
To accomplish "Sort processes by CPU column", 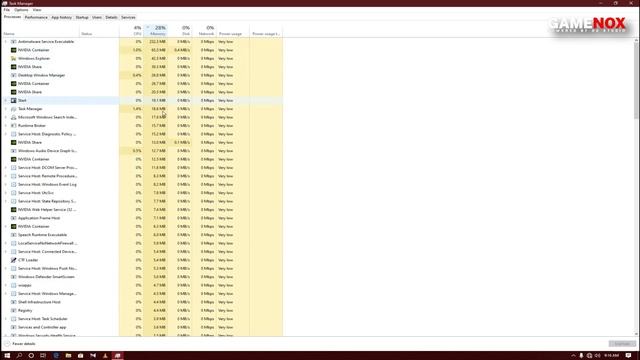I will [131, 31].
